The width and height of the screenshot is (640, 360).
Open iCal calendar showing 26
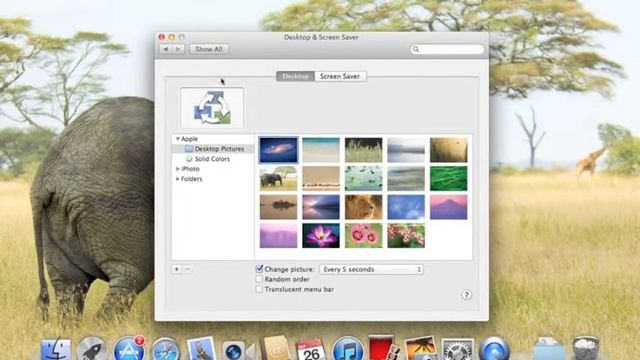point(311,350)
